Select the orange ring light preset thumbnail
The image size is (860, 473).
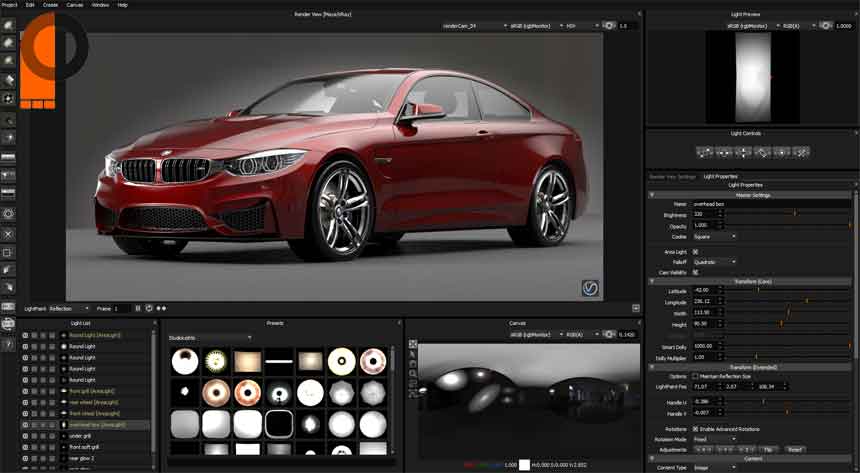(x=247, y=393)
